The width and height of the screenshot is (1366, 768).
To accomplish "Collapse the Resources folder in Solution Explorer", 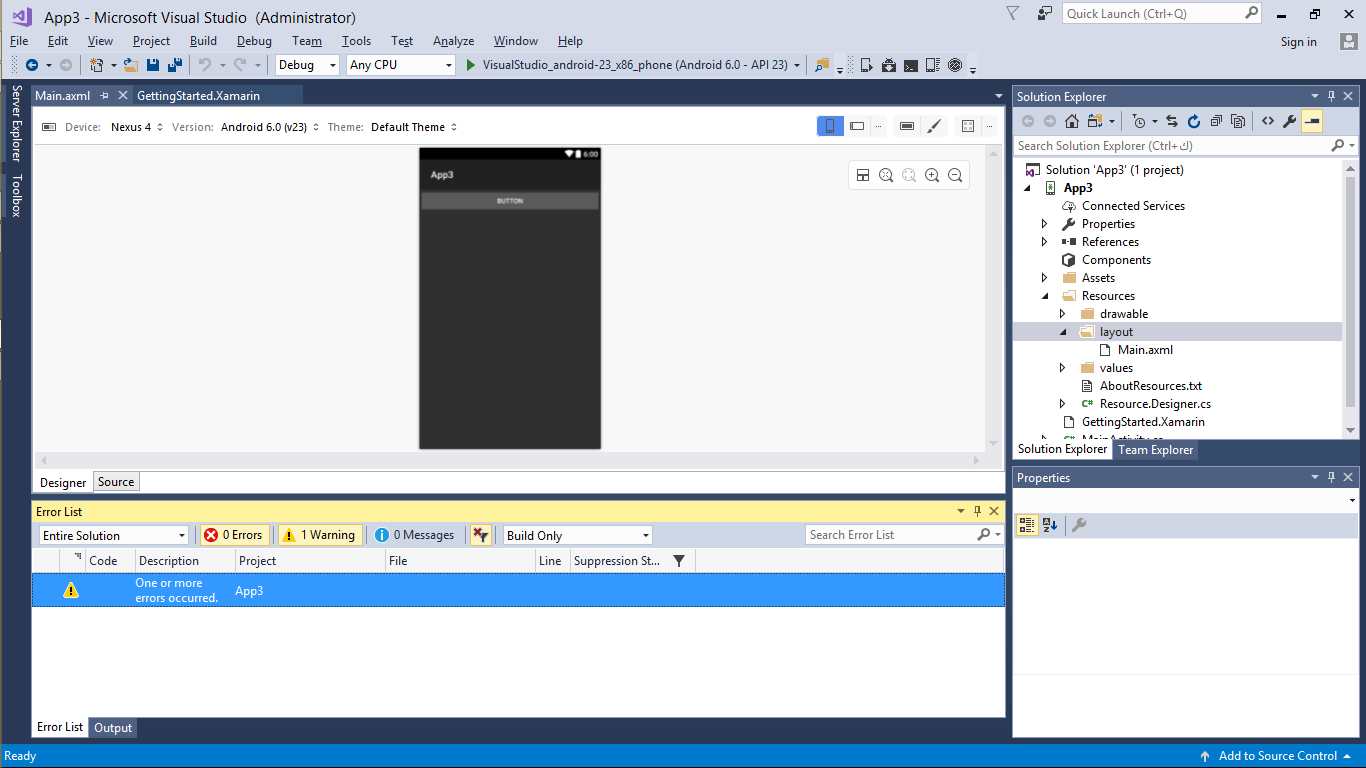I will (1046, 295).
